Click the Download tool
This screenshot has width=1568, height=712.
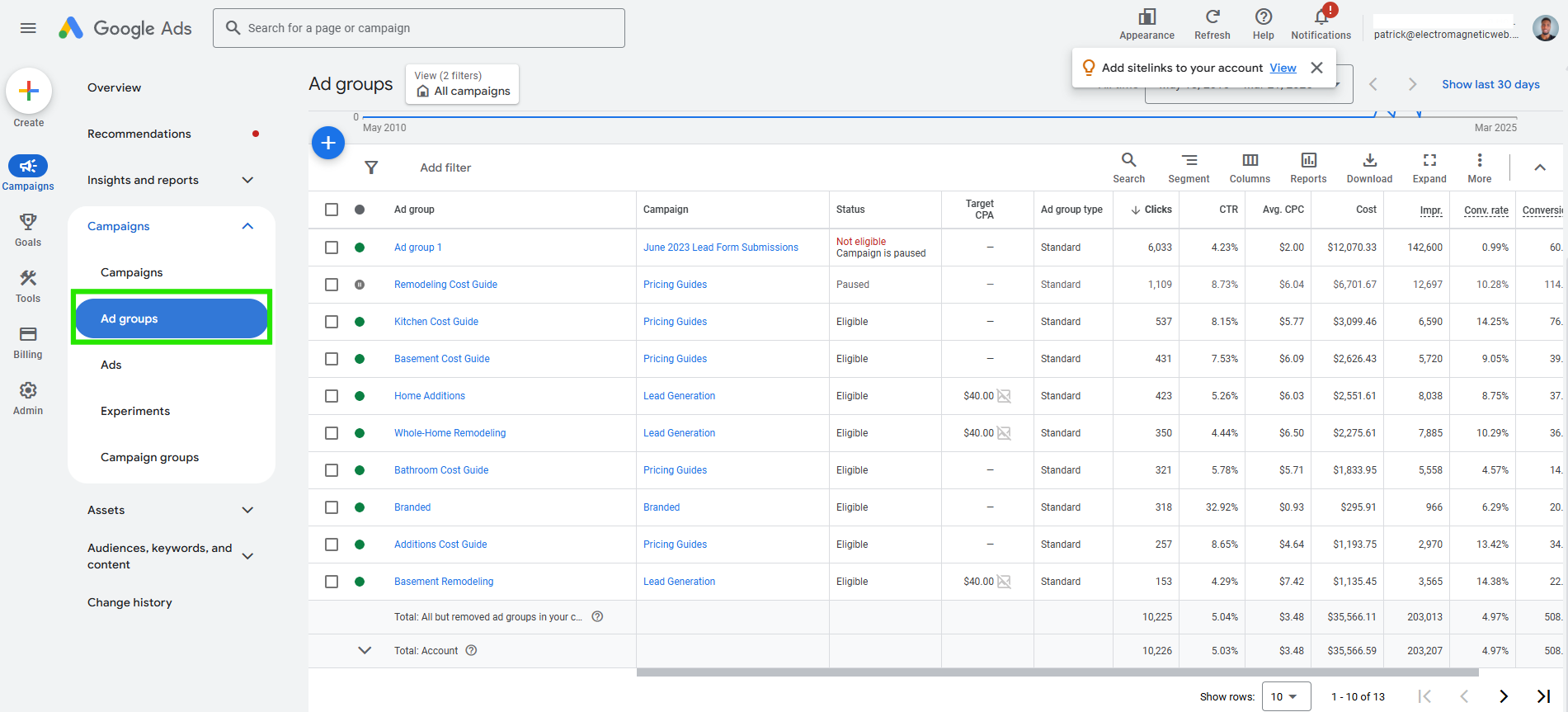click(1370, 167)
